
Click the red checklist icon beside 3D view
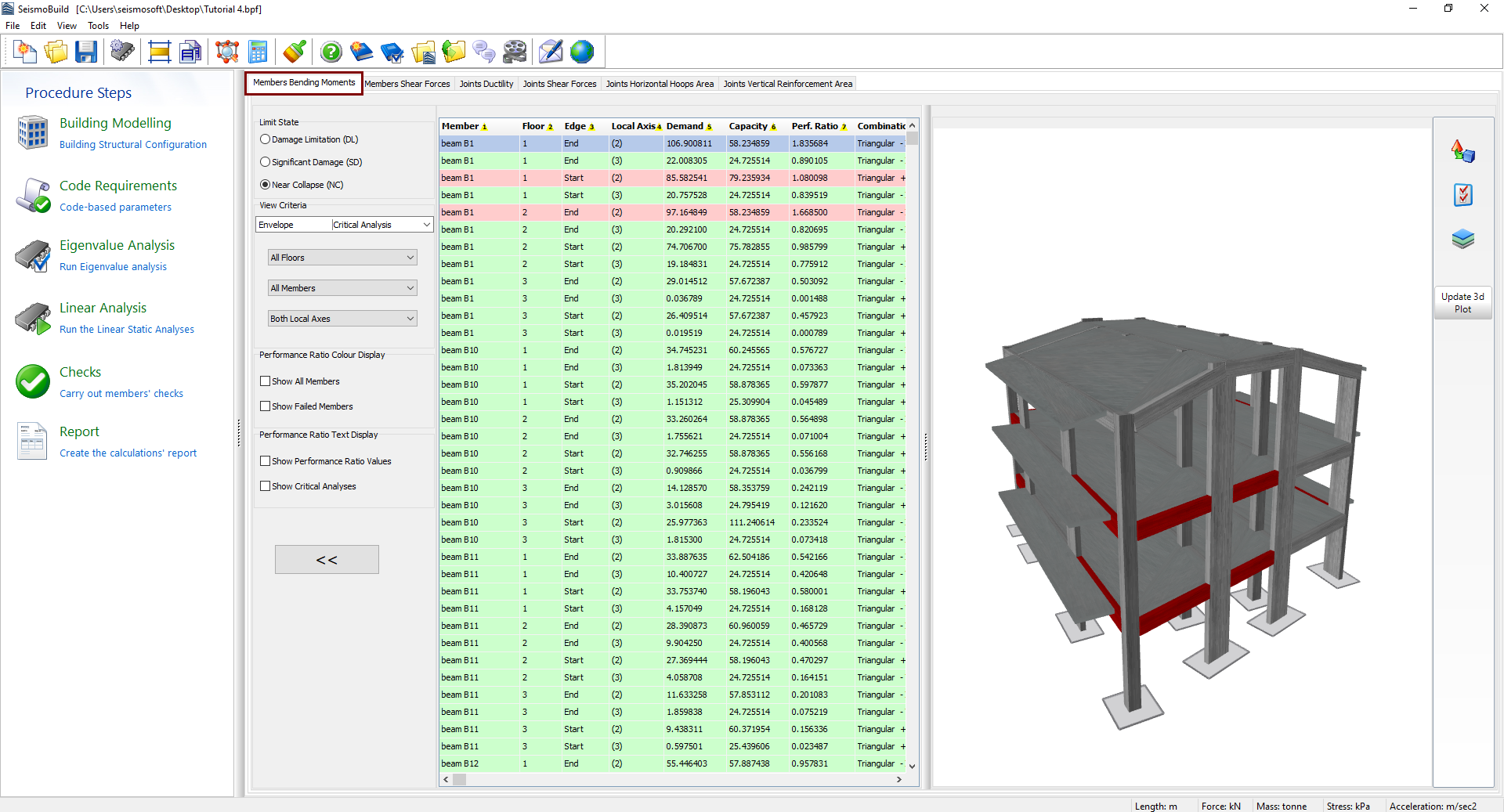pyautogui.click(x=1462, y=195)
